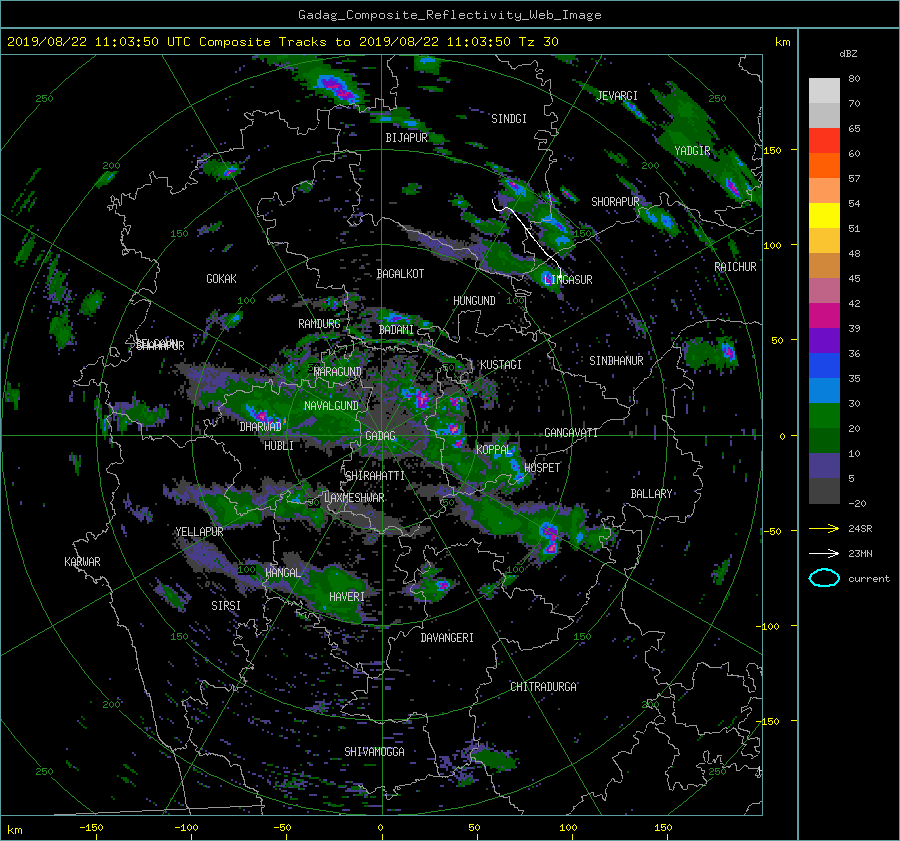Click the RAICHUR city label
Screen dimensions: 900x841
tap(735, 267)
